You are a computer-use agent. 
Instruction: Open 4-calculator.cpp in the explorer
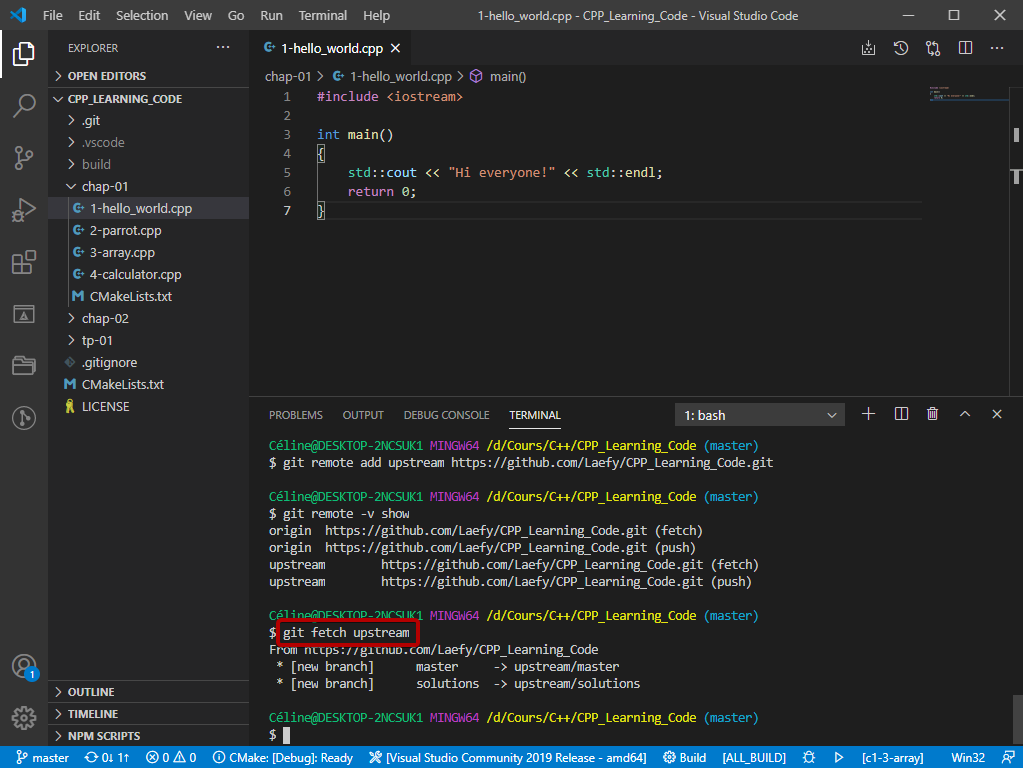coord(149,275)
